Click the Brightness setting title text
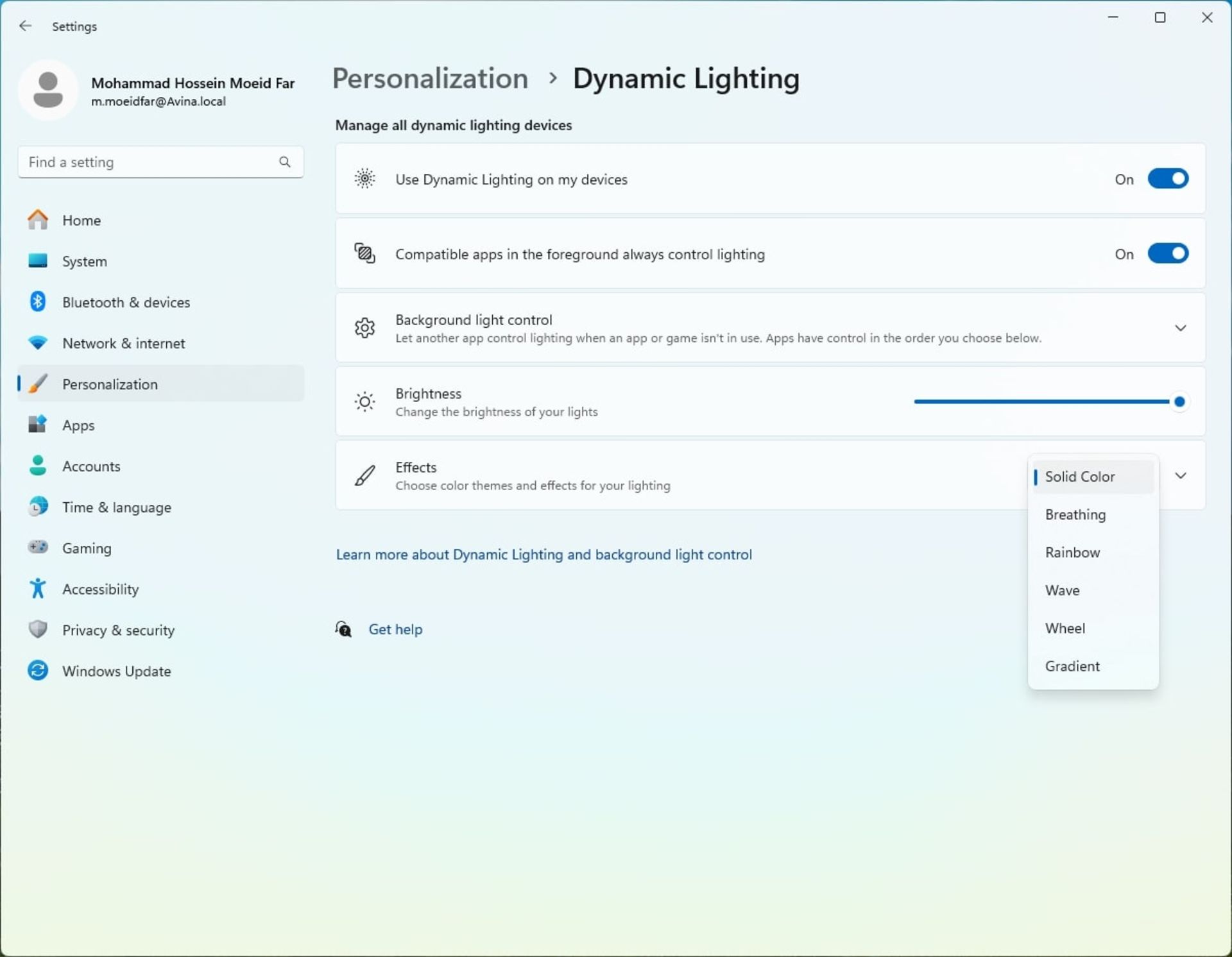1232x957 pixels. 428,393
